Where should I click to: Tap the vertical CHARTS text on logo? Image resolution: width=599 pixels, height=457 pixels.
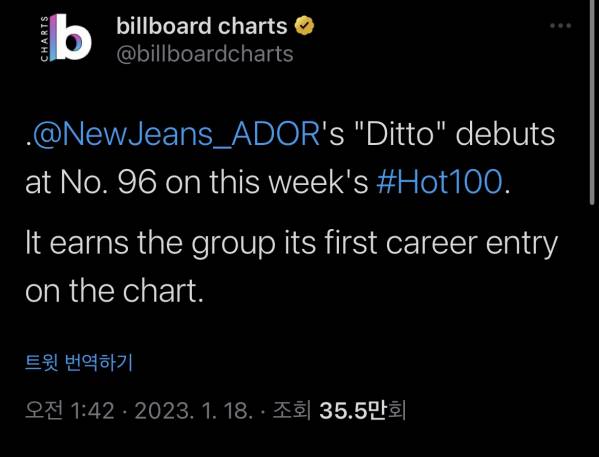click(44, 38)
